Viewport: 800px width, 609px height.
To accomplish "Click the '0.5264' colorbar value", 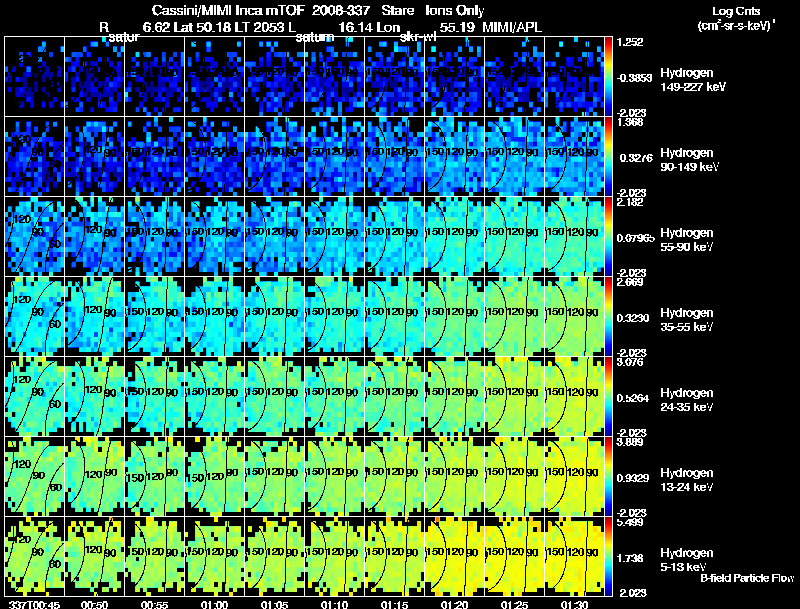I will point(633,398).
